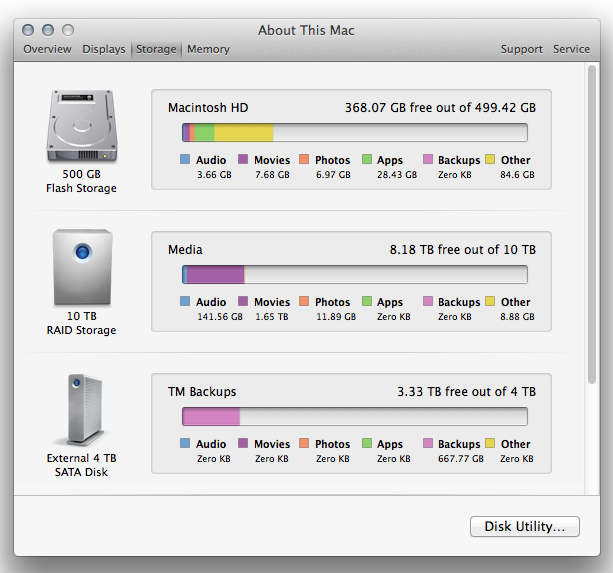This screenshot has height=573, width=613.
Task: Click Media volume pink Backups swatch
Action: click(x=428, y=301)
